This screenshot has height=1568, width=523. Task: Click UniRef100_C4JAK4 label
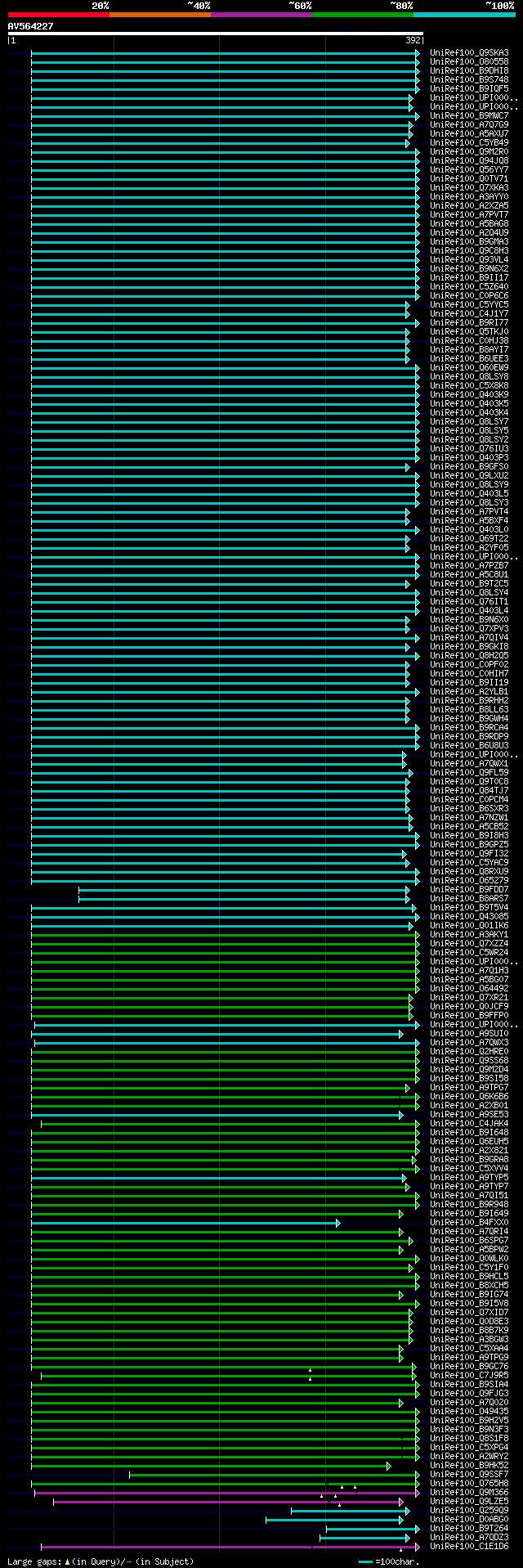point(469,1123)
